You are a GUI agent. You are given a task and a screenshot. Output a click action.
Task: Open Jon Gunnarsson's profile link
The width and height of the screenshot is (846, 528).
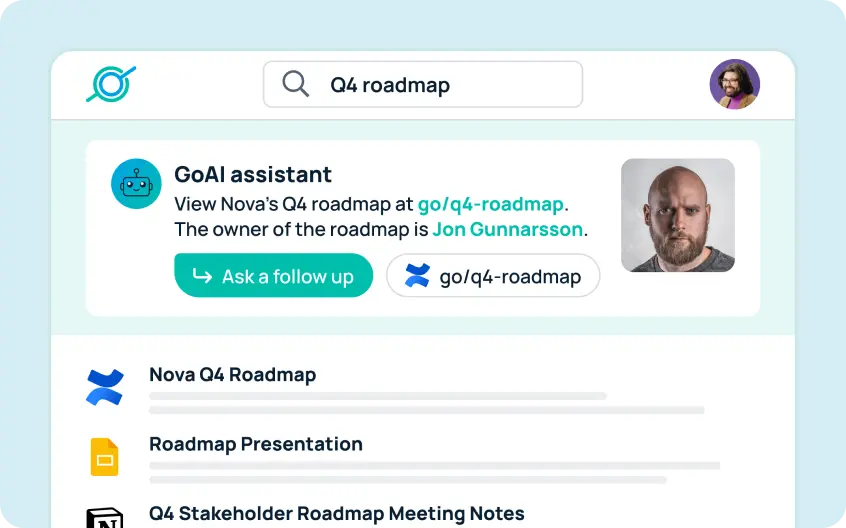[507, 229]
